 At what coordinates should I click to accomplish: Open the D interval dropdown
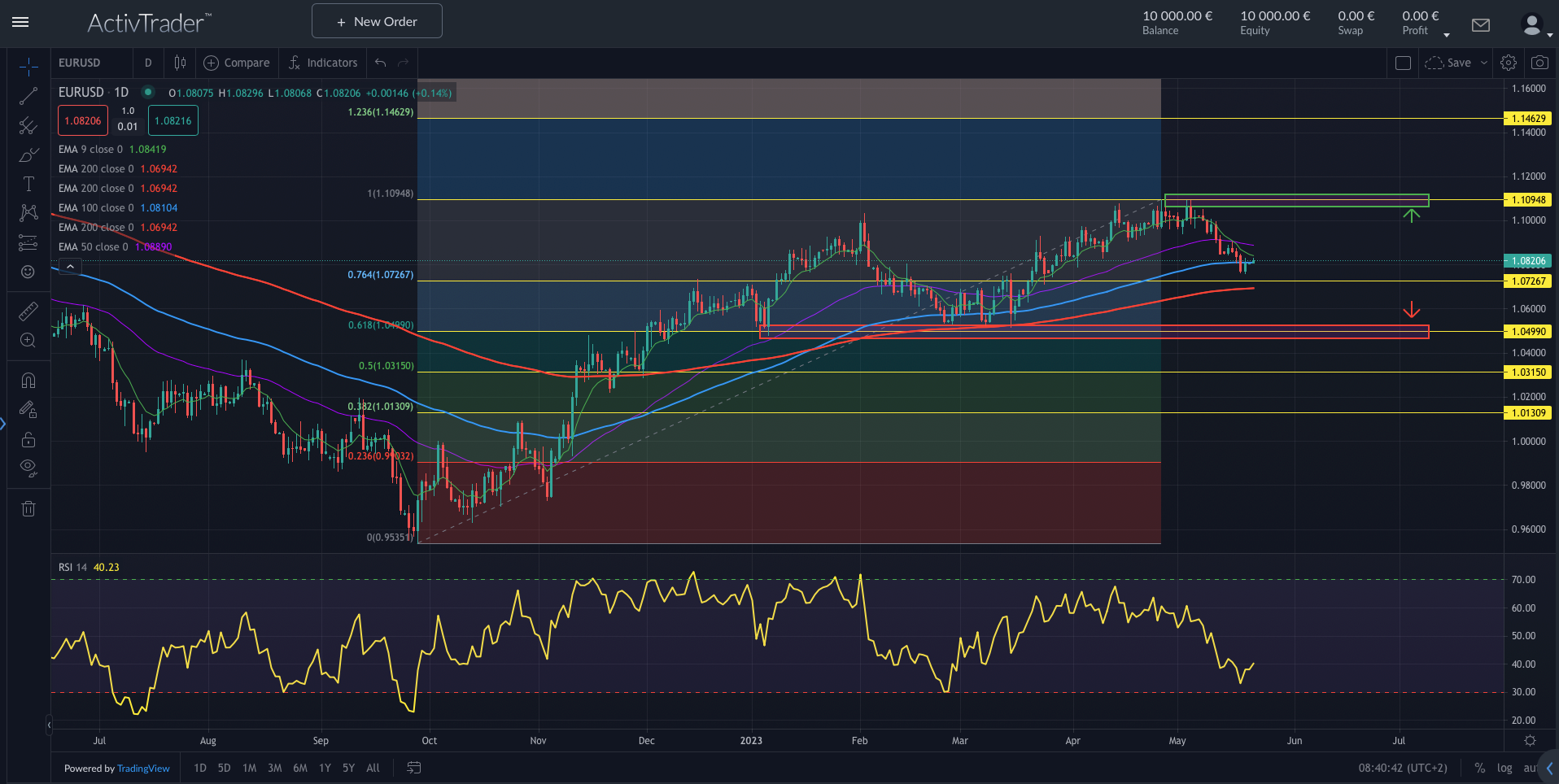pos(148,62)
